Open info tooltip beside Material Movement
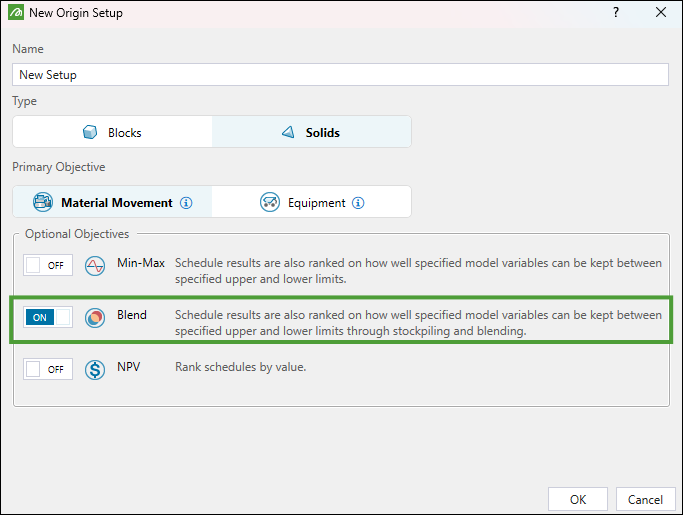 tap(186, 203)
